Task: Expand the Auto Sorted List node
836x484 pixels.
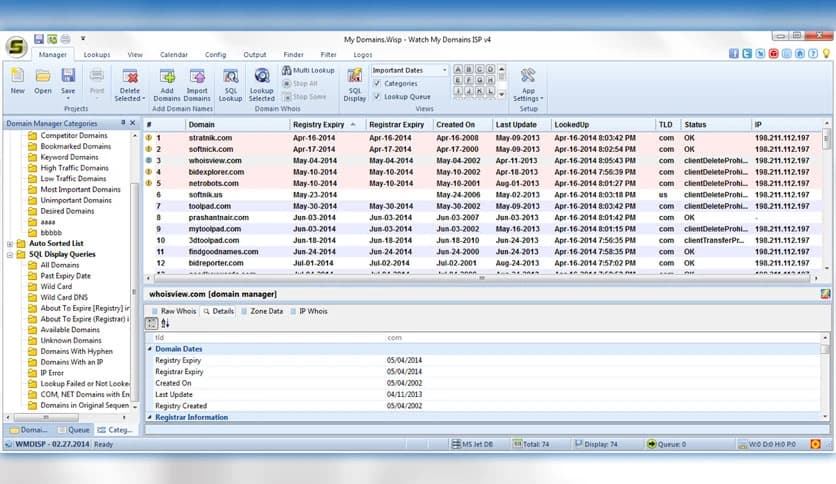Action: click(10, 243)
